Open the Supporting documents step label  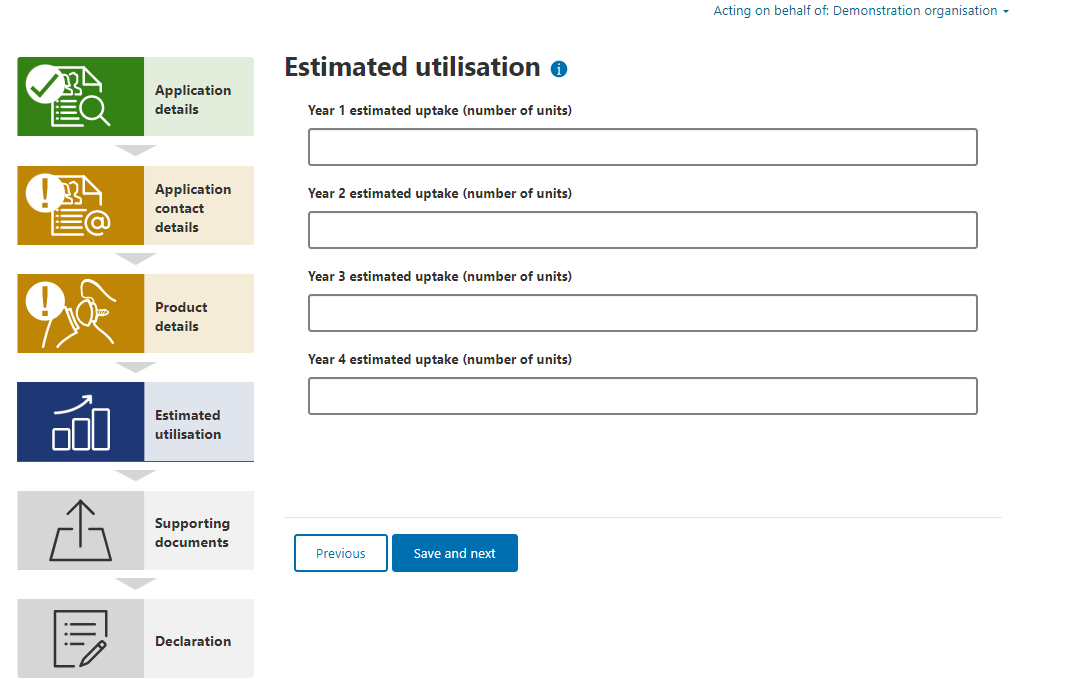[192, 533]
